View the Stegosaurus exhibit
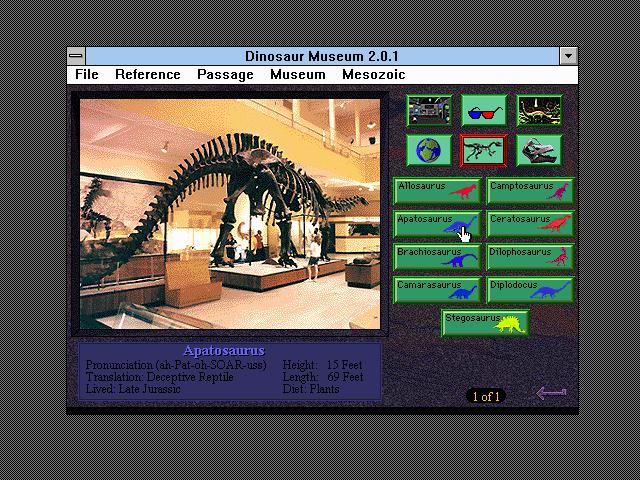Image resolution: width=640 pixels, height=480 pixels. coord(485,323)
